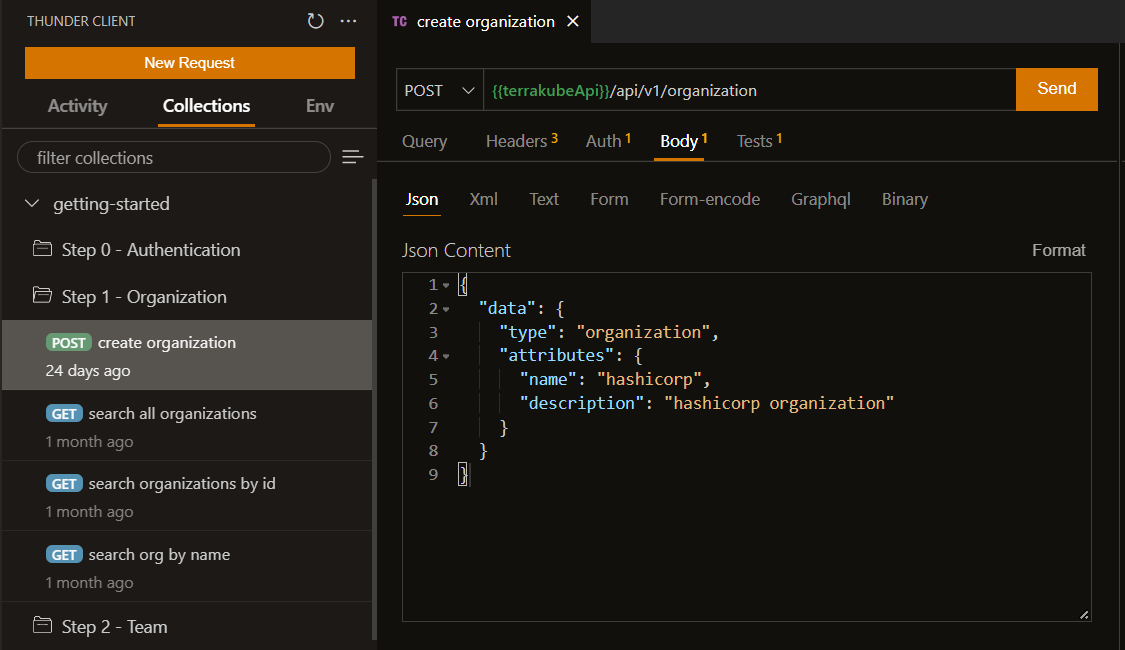Collapse the JSON fold arrow on line 2
The width and height of the screenshot is (1125, 650).
click(446, 309)
